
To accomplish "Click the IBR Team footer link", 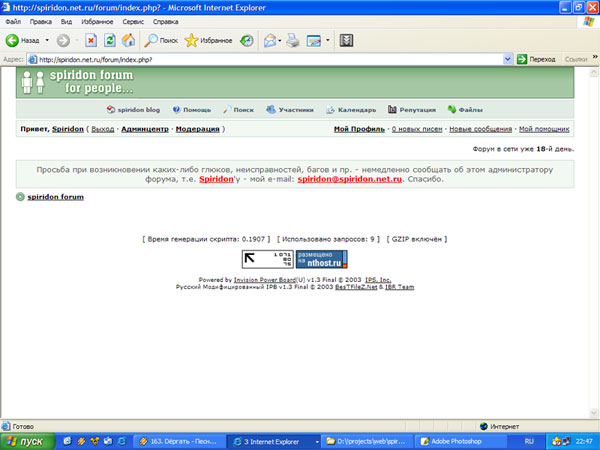I will click(399, 287).
